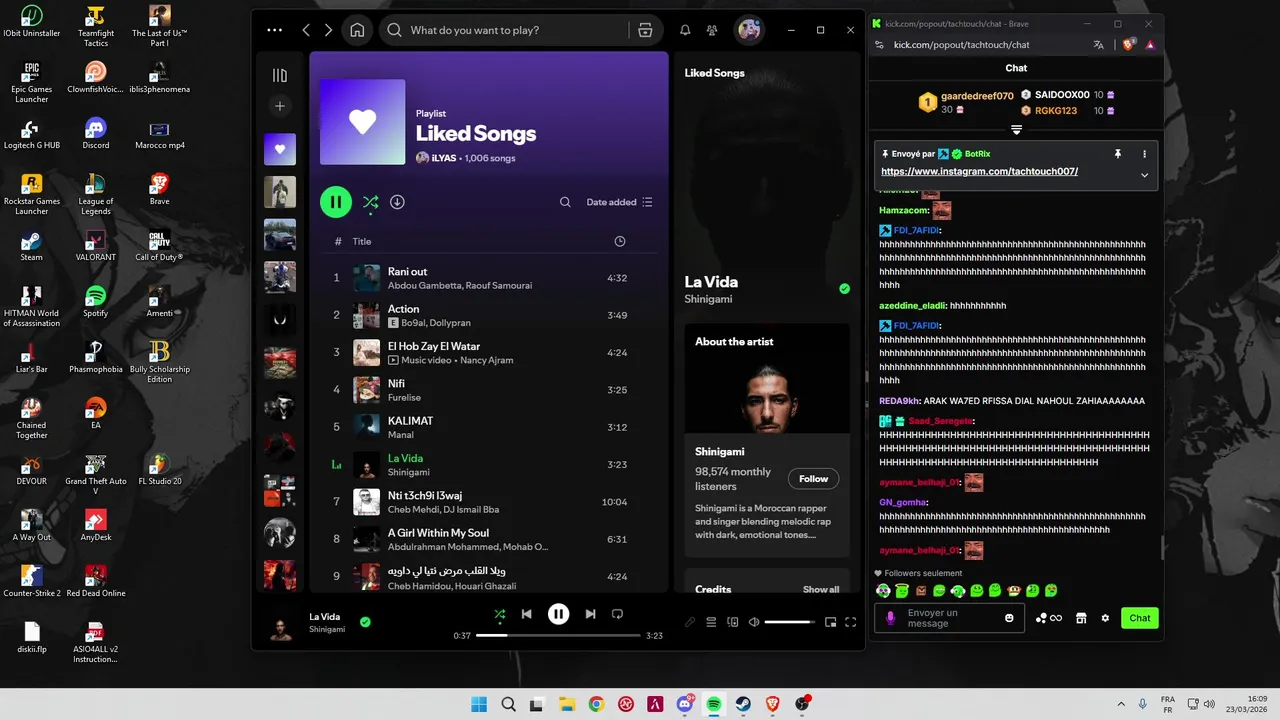Toggle repeat mode in player bar

tap(617, 614)
